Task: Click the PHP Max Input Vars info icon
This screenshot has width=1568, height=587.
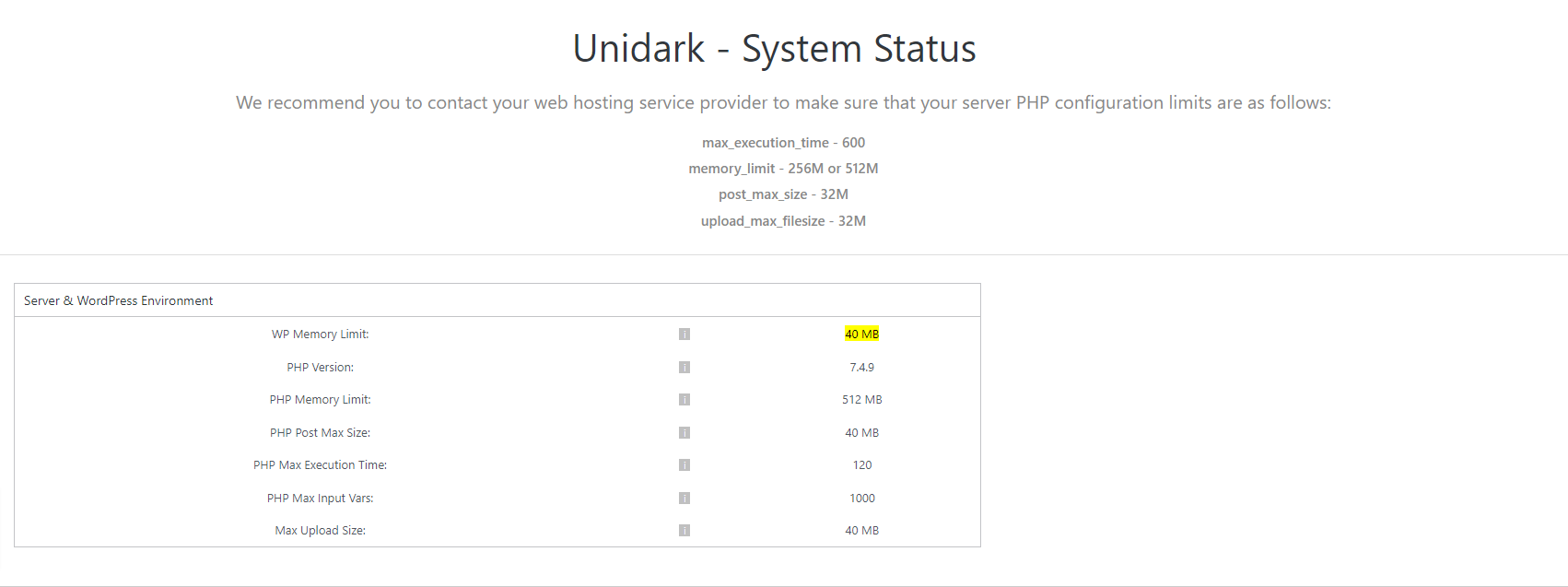Action: pos(685,499)
